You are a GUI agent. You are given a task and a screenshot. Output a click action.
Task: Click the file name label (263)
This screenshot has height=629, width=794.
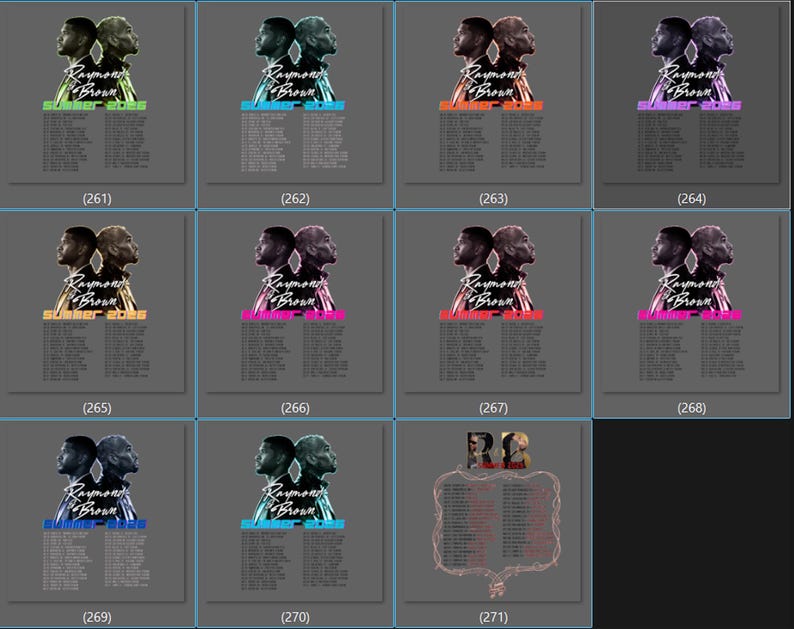(493, 199)
